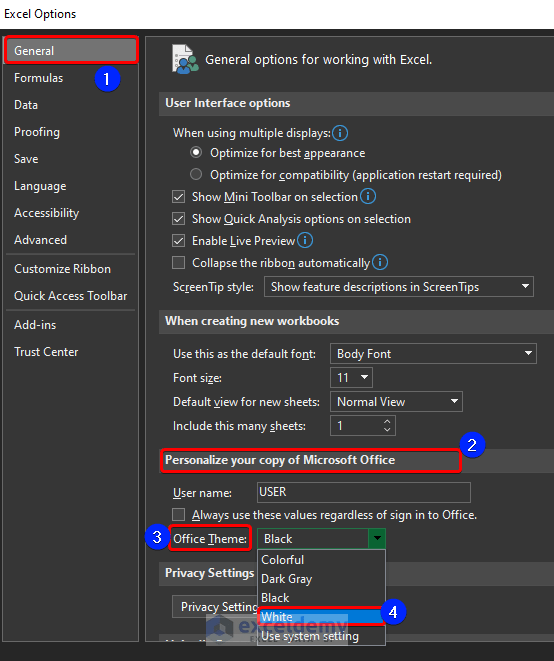
Task: Choose Colorful theme from the list
Action: pos(321,560)
